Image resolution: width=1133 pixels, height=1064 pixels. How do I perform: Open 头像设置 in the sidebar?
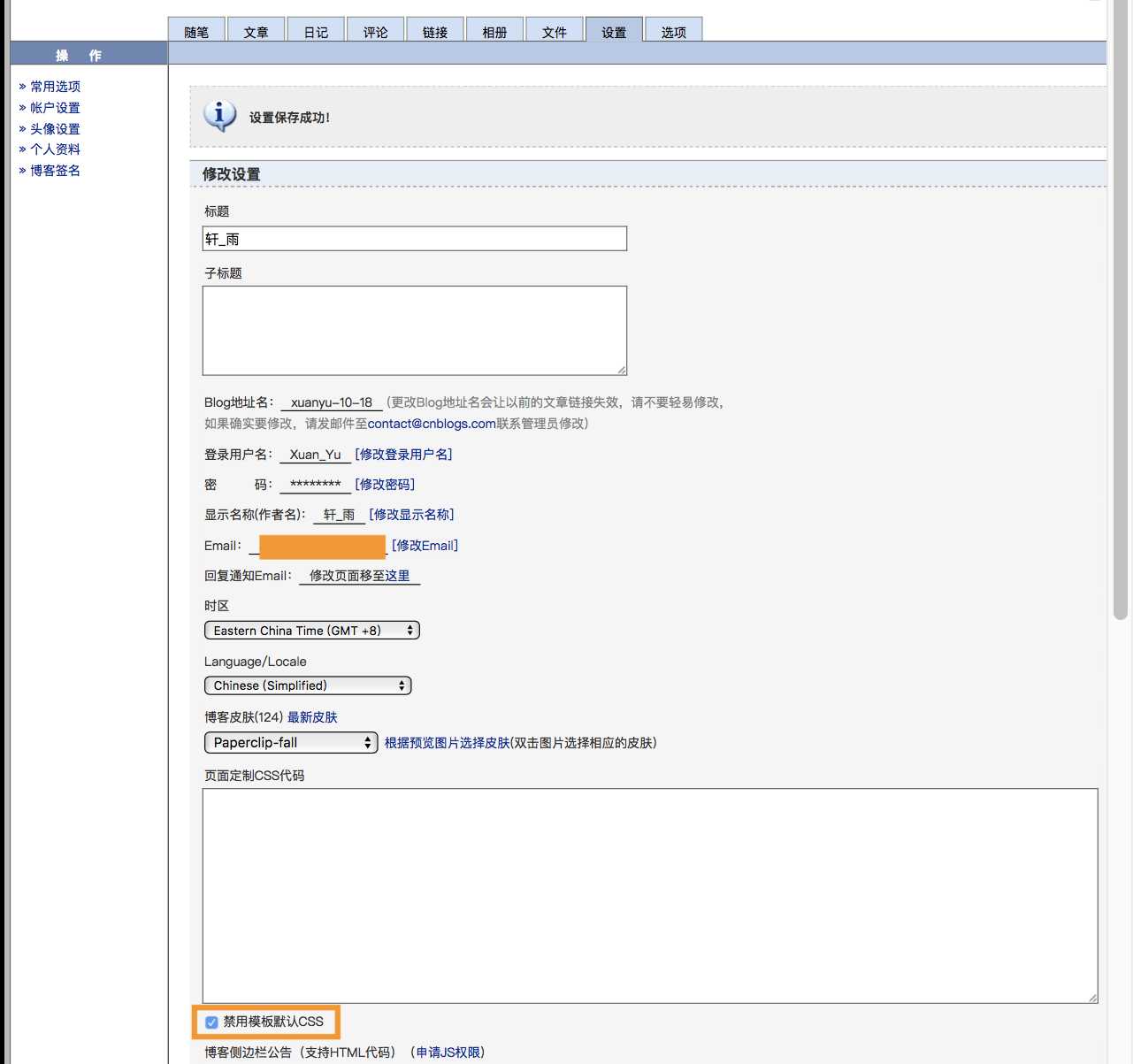[55, 129]
